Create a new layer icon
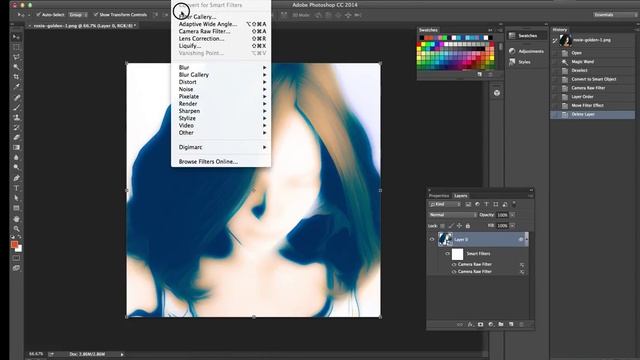Screen dimensions: 640x360 pyautogui.click(x=511, y=324)
